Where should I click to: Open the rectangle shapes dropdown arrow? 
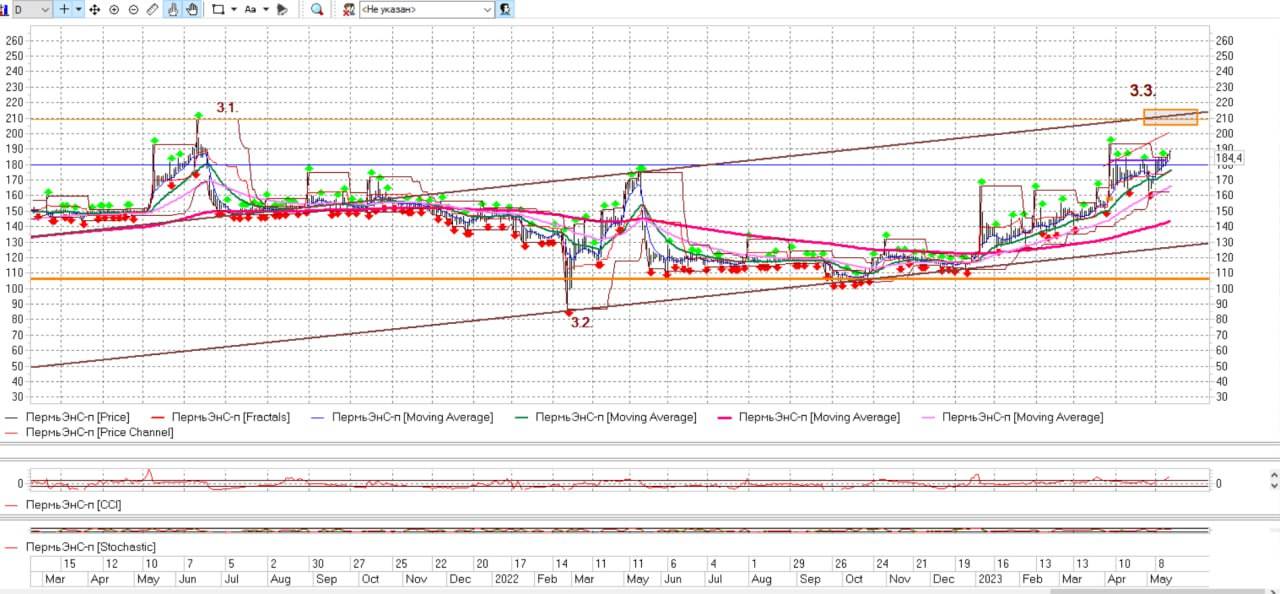233,9
